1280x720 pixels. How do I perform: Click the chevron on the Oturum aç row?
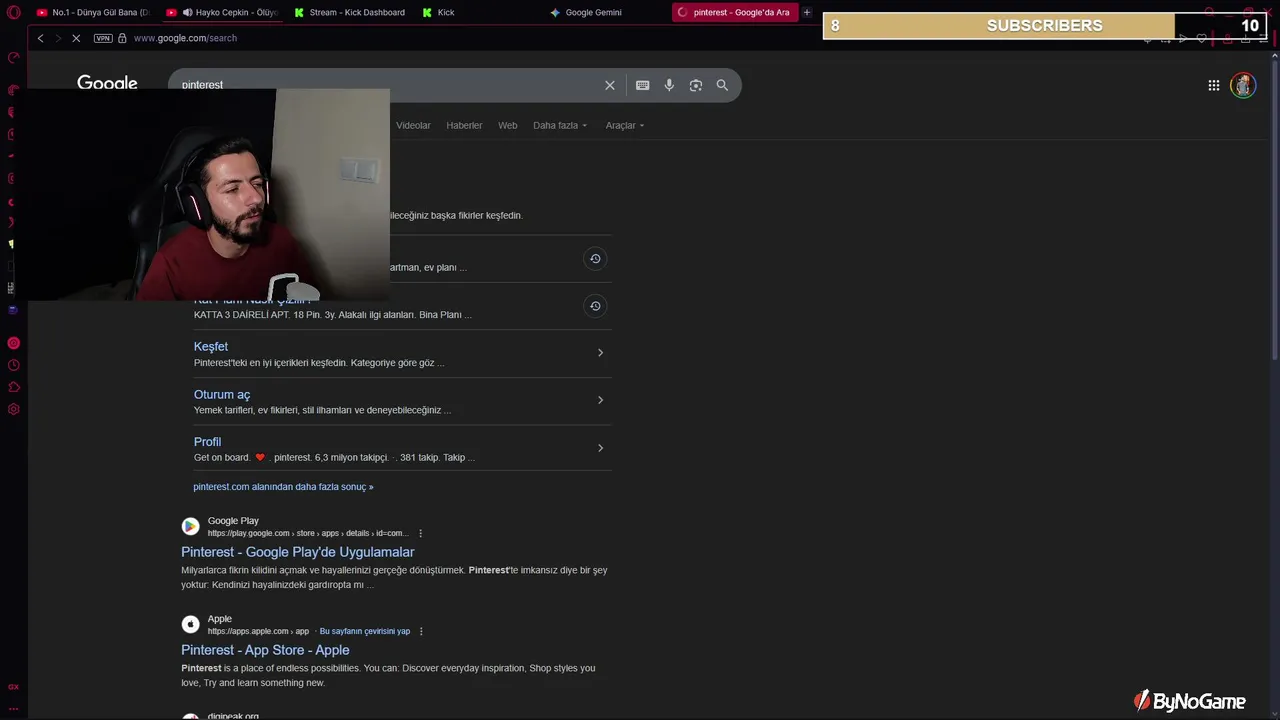[600, 400]
